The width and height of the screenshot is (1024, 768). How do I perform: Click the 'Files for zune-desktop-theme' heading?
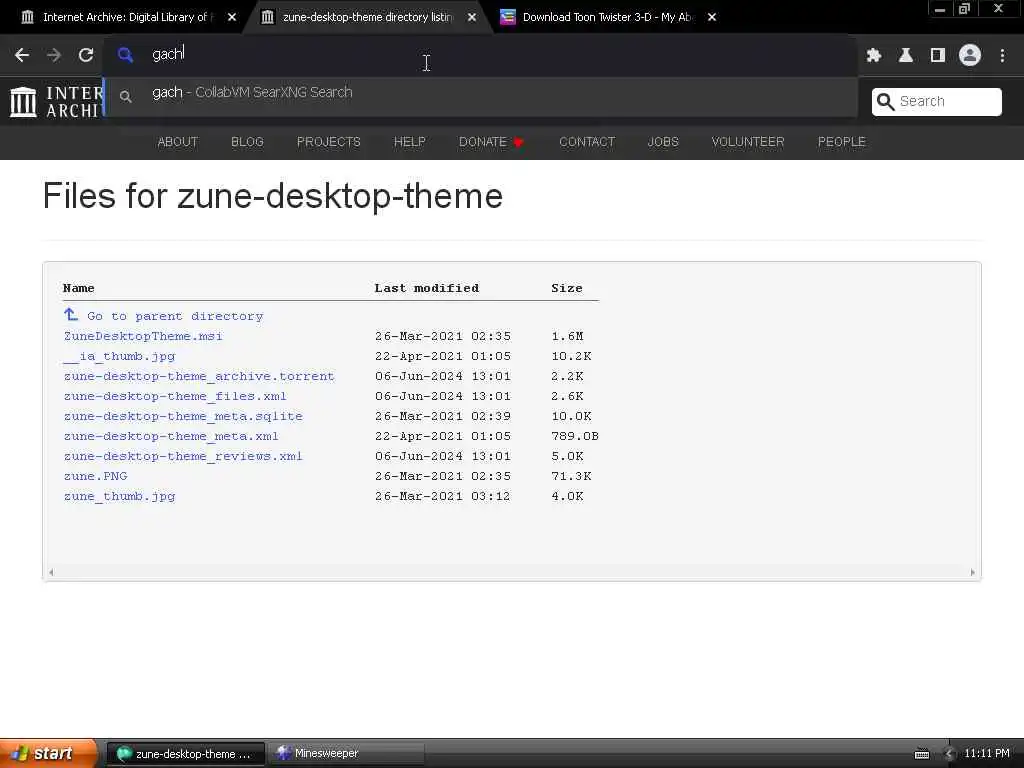[x=273, y=195]
